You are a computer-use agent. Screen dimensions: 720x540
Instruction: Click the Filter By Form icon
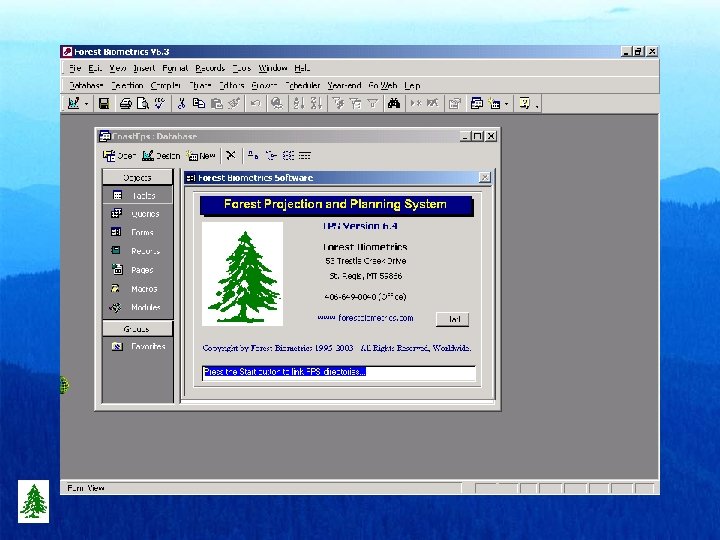(x=355, y=104)
